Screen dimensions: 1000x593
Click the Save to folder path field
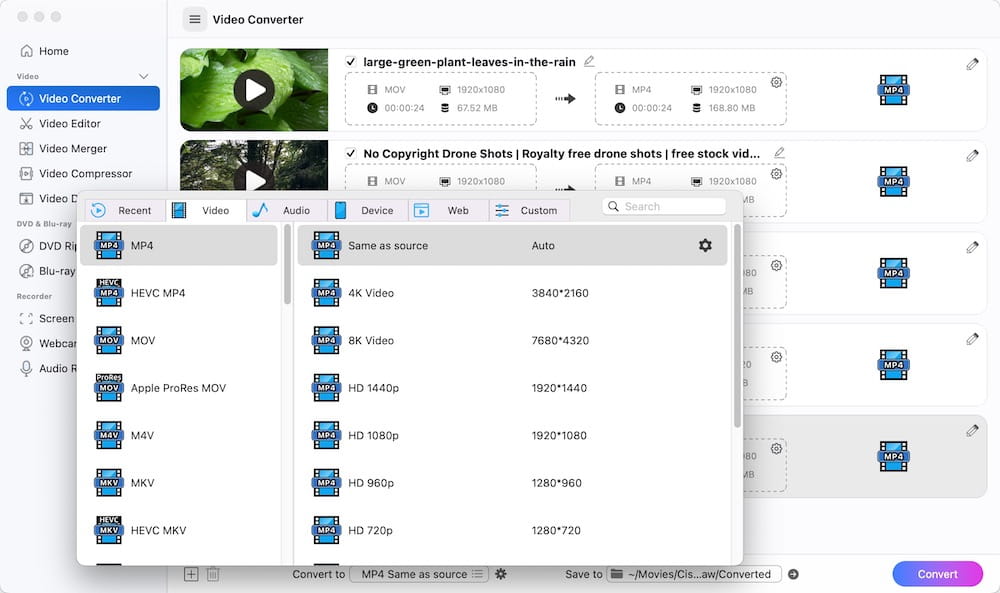(693, 574)
